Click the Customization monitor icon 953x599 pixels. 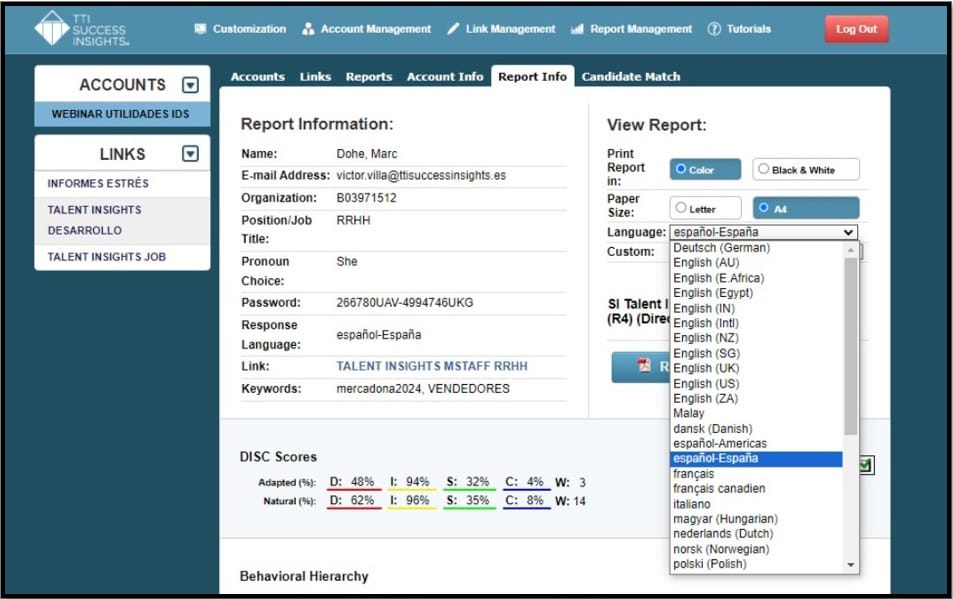click(x=200, y=29)
